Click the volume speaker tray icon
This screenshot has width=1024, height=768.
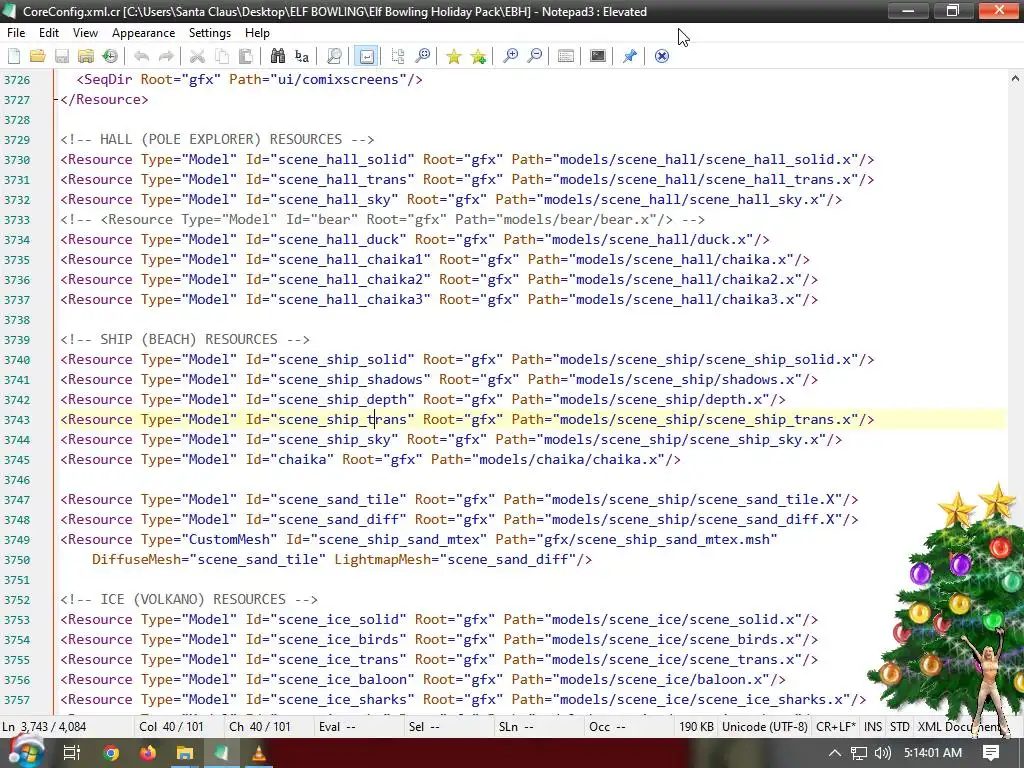pos(882,753)
